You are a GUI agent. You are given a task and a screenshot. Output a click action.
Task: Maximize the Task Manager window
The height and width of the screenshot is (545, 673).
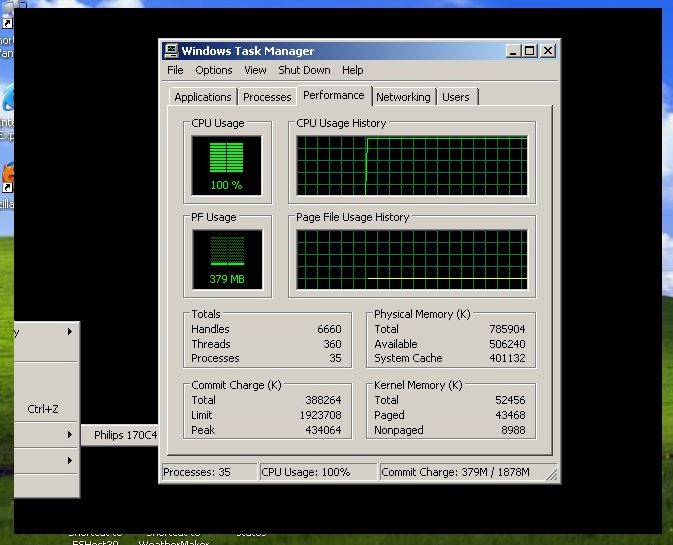tap(529, 51)
